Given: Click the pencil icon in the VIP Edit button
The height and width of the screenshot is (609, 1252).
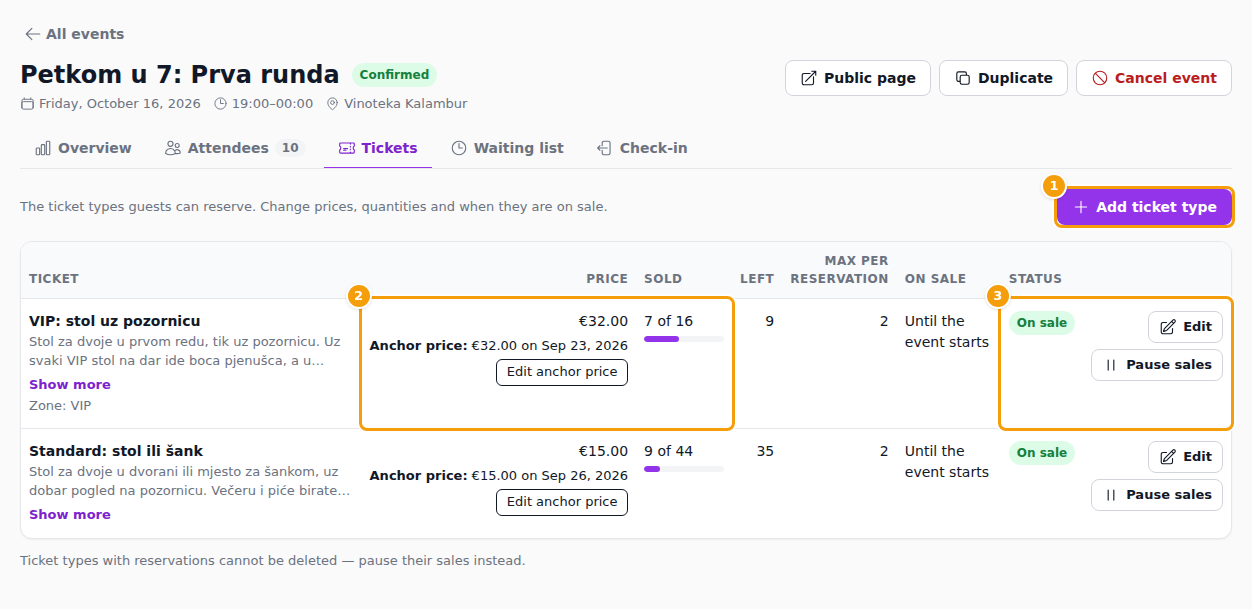Looking at the screenshot, I should coord(1168,327).
